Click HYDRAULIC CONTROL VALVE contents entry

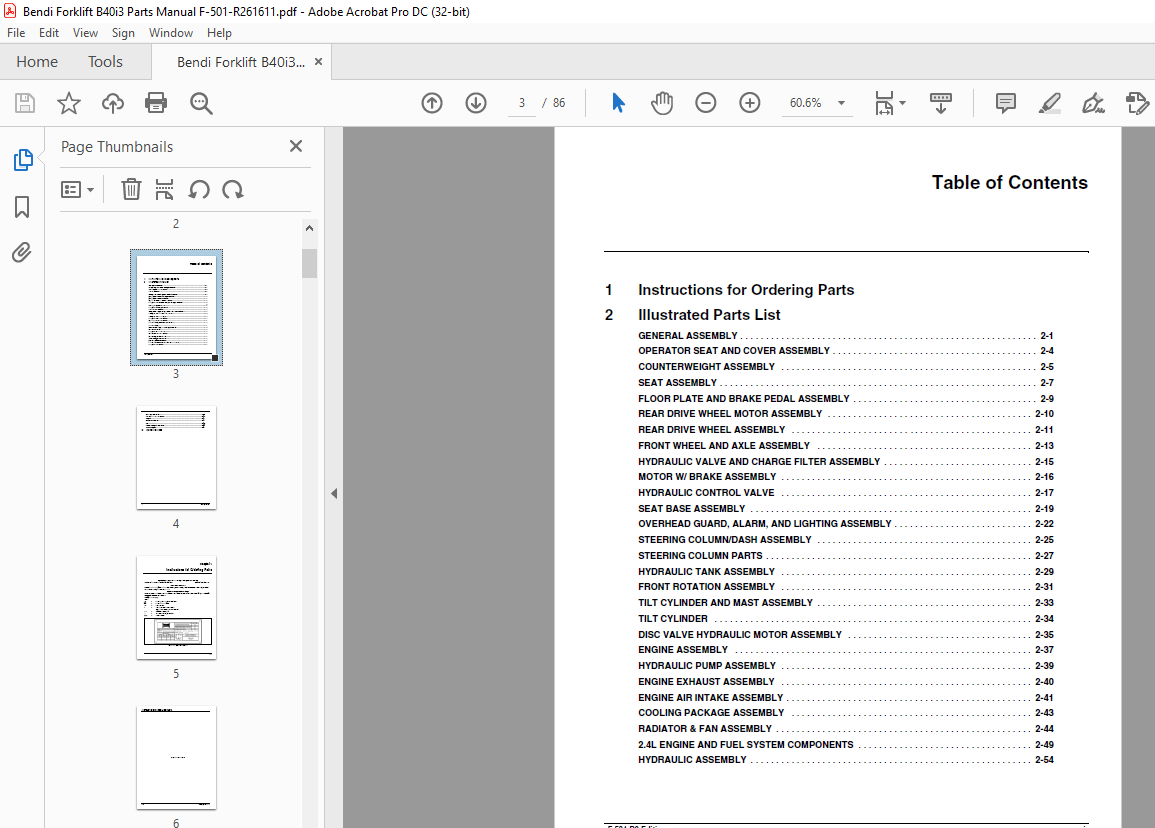(846, 492)
